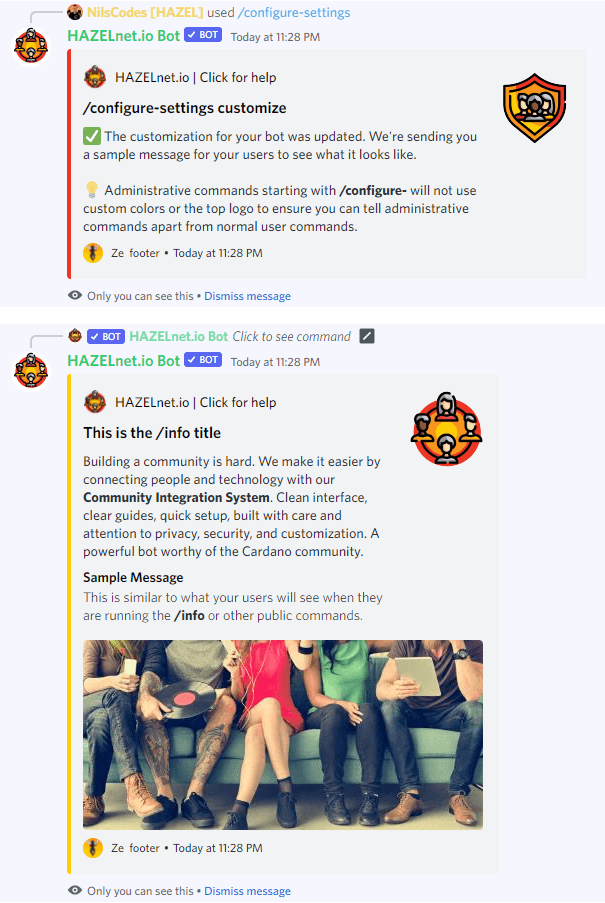Open the shield logo thumbnail in first embed
This screenshot has height=903, width=605.
pyautogui.click(x=534, y=108)
